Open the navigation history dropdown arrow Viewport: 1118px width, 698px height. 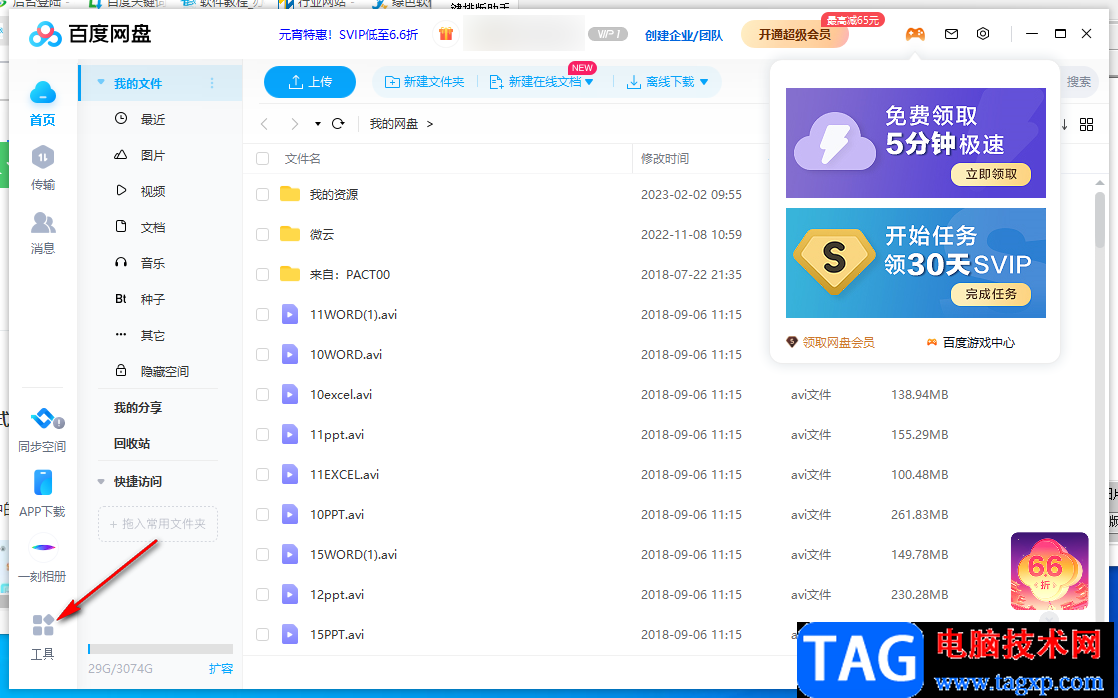pyautogui.click(x=317, y=124)
